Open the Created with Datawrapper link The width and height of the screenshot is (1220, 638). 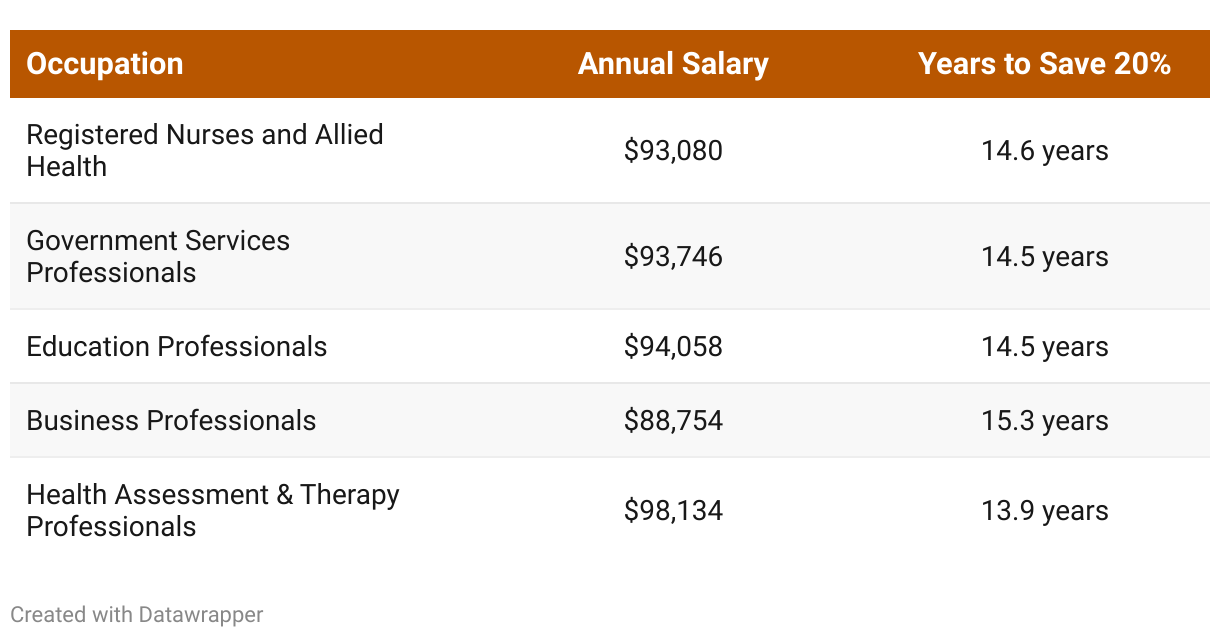tap(137, 614)
